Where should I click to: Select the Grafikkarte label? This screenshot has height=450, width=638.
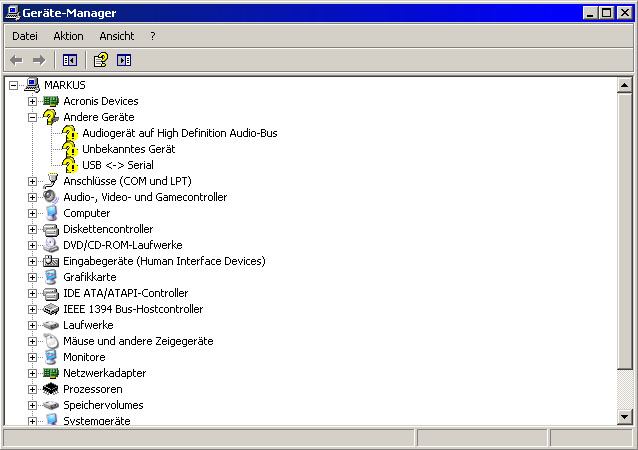[90, 277]
